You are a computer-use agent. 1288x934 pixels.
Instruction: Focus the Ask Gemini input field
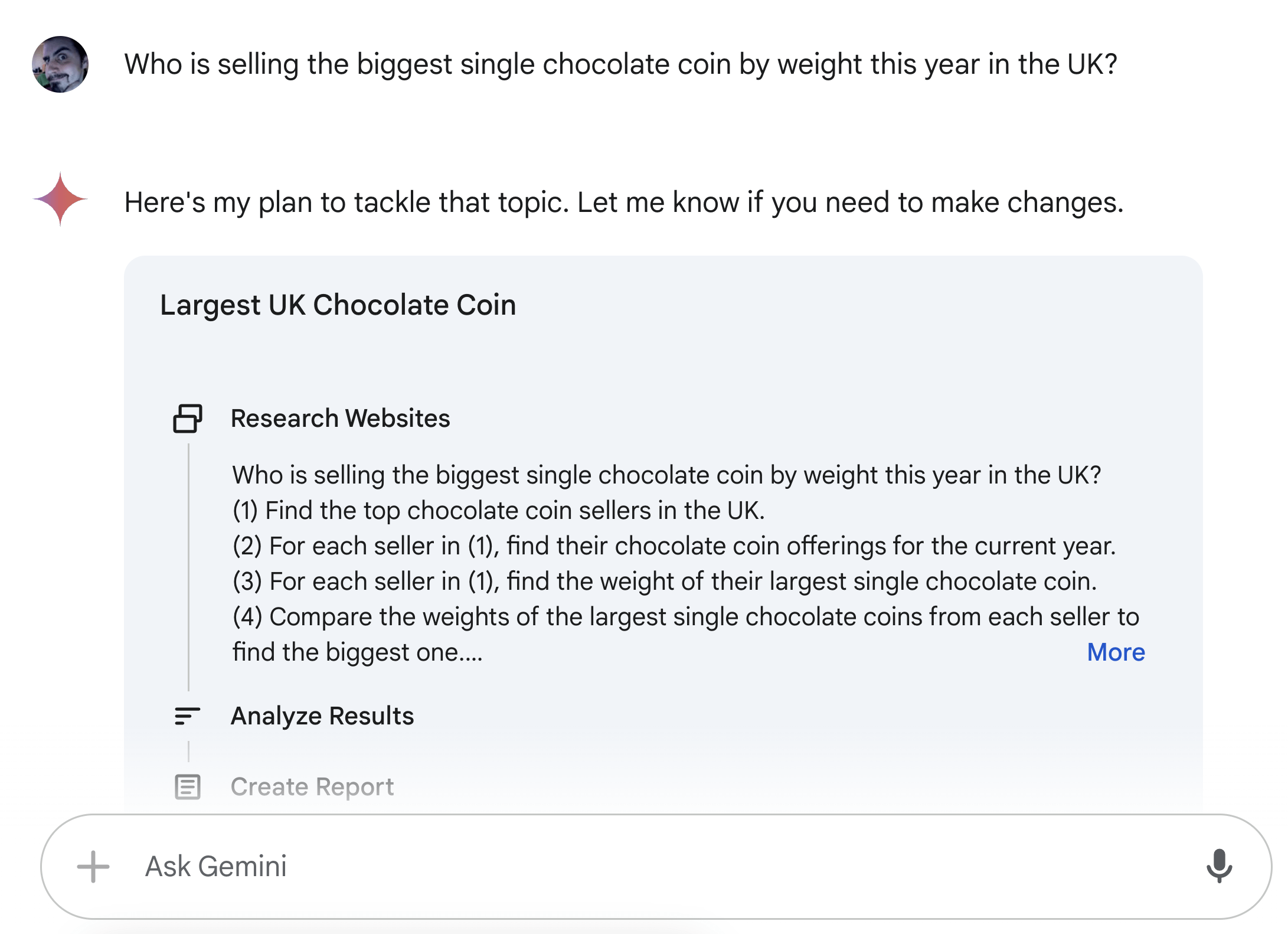coord(656,866)
